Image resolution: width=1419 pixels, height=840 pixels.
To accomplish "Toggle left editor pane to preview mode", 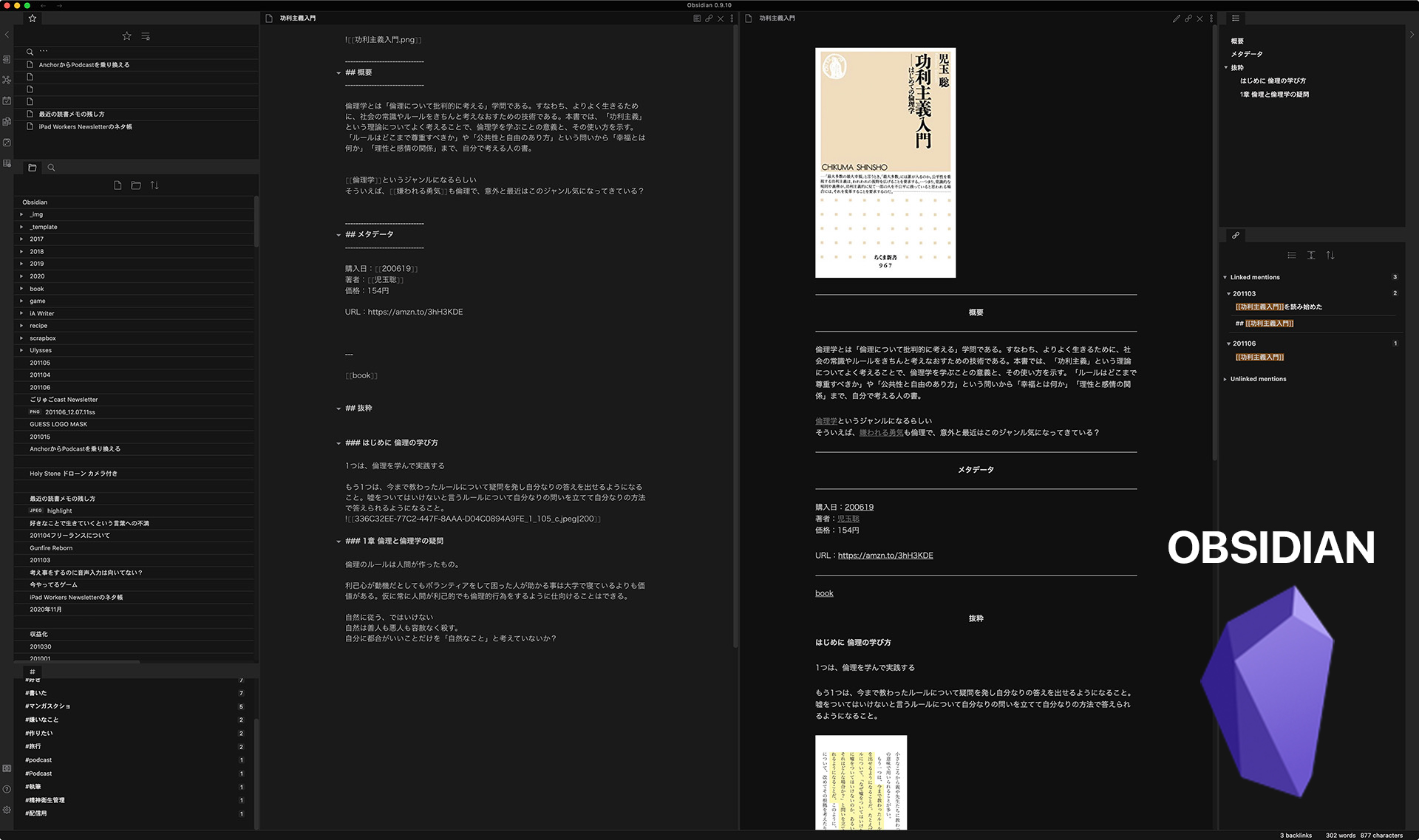I will pos(697,18).
